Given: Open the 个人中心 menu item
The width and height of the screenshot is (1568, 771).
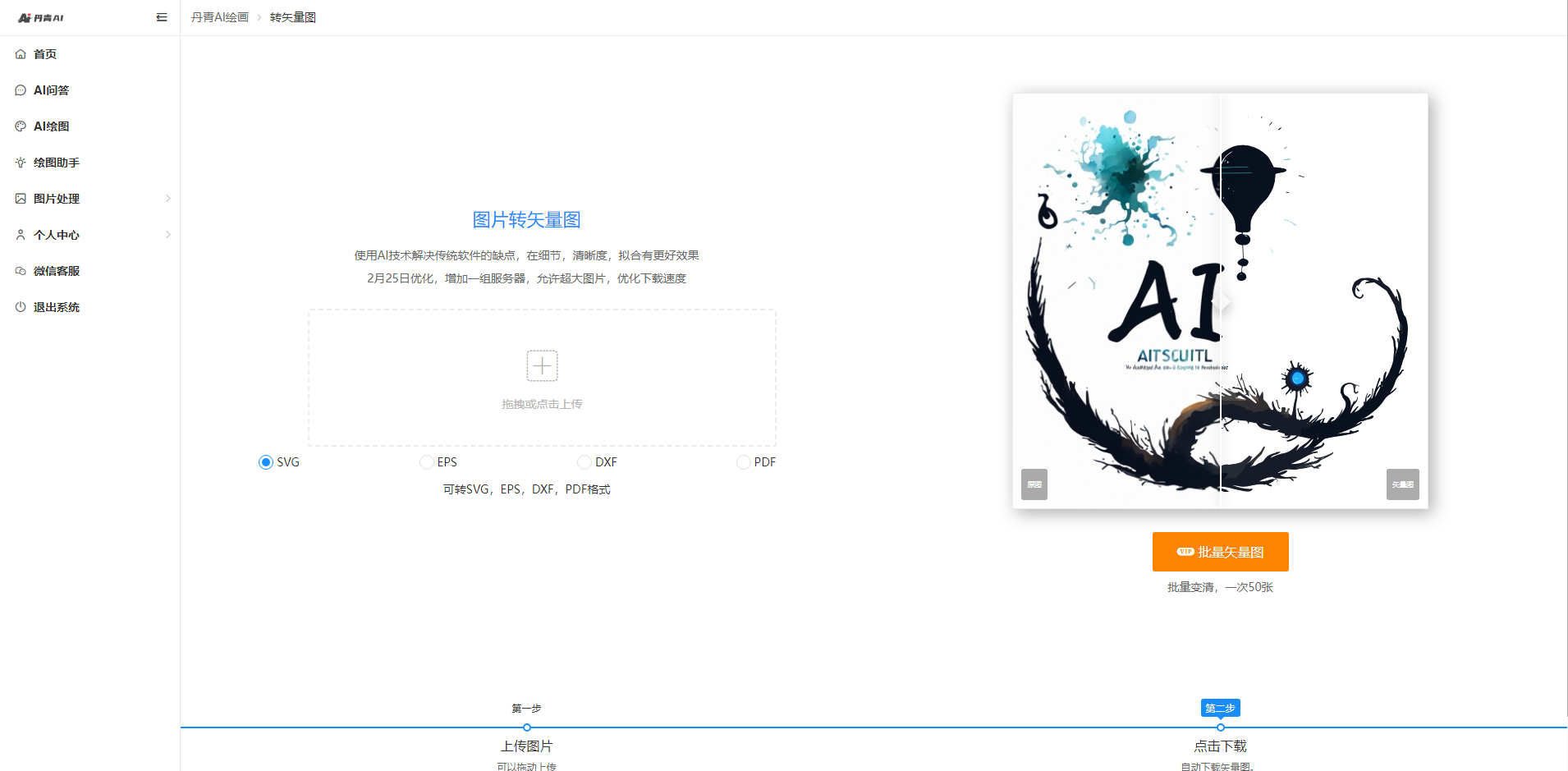Looking at the screenshot, I should pyautogui.click(x=57, y=235).
